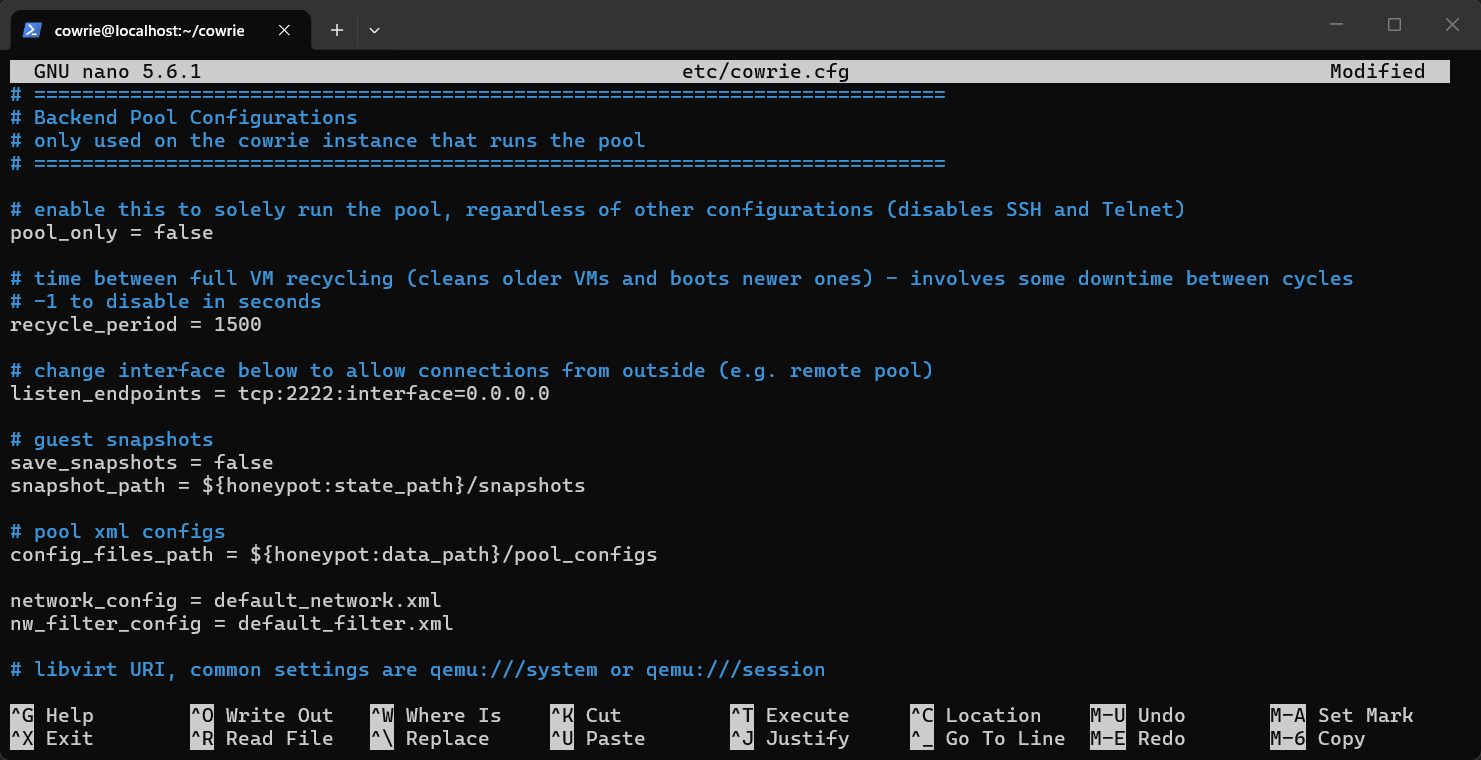Click the ^R Read File shortcut
1481x760 pixels.
tap(262, 739)
